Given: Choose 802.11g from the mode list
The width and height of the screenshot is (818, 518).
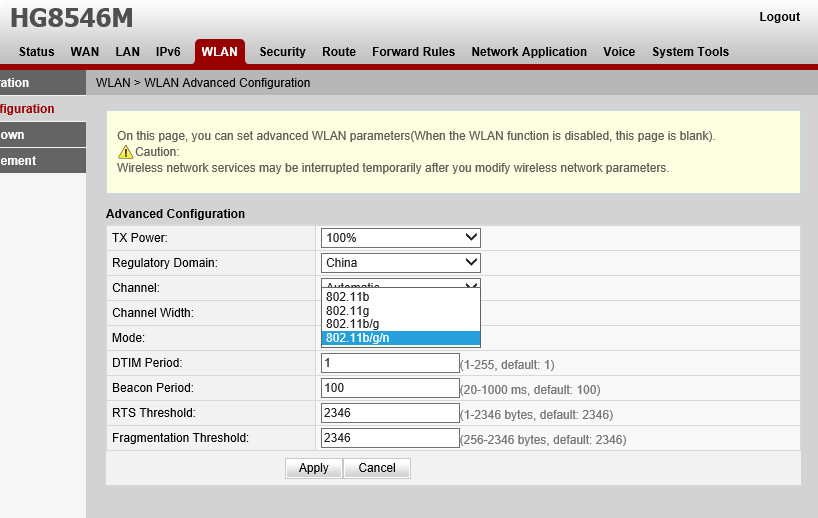Looking at the screenshot, I should tap(401, 310).
